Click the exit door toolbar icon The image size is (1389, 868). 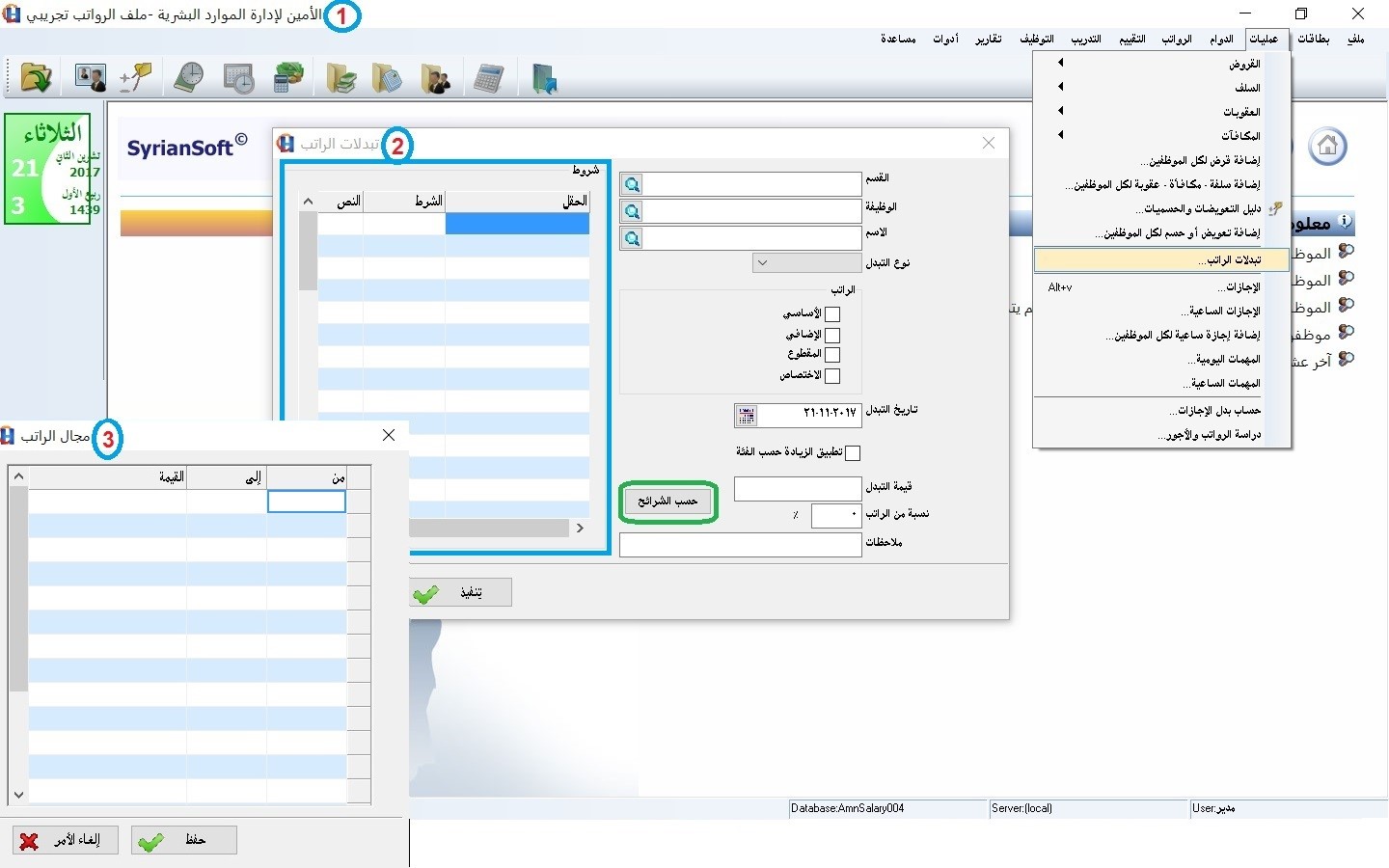544,78
